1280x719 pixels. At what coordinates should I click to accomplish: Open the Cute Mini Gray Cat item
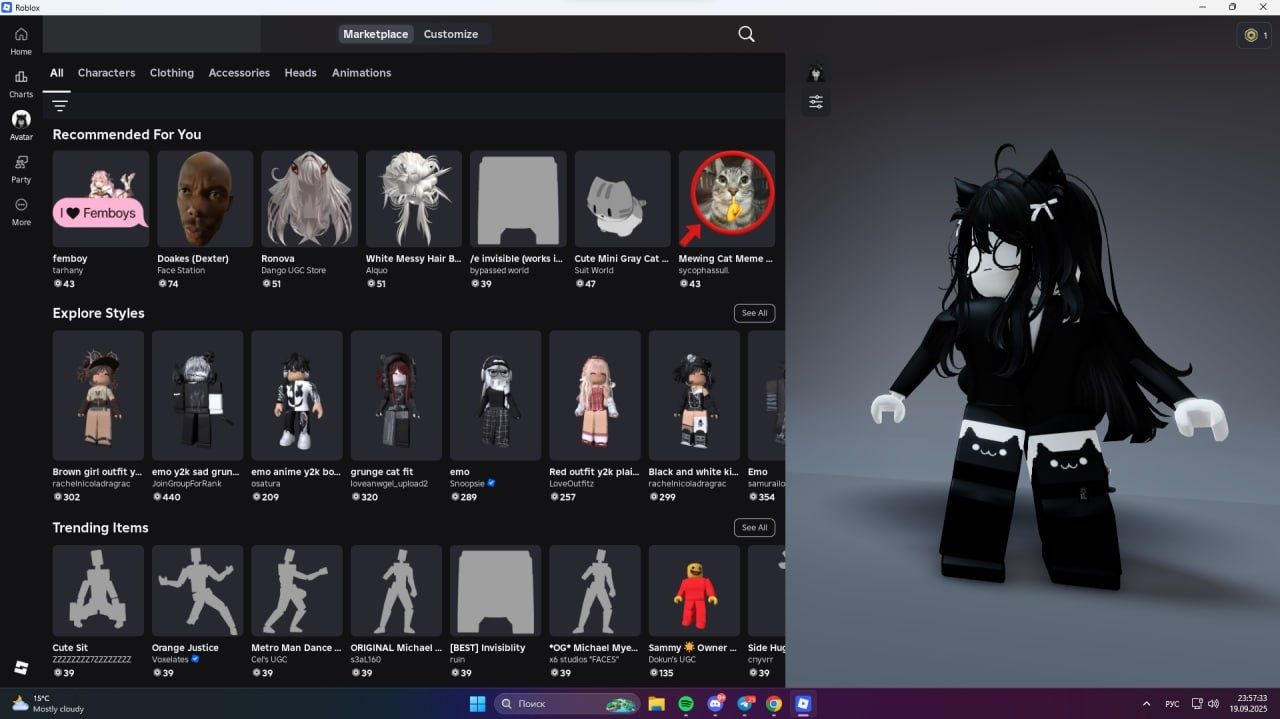pyautogui.click(x=622, y=199)
